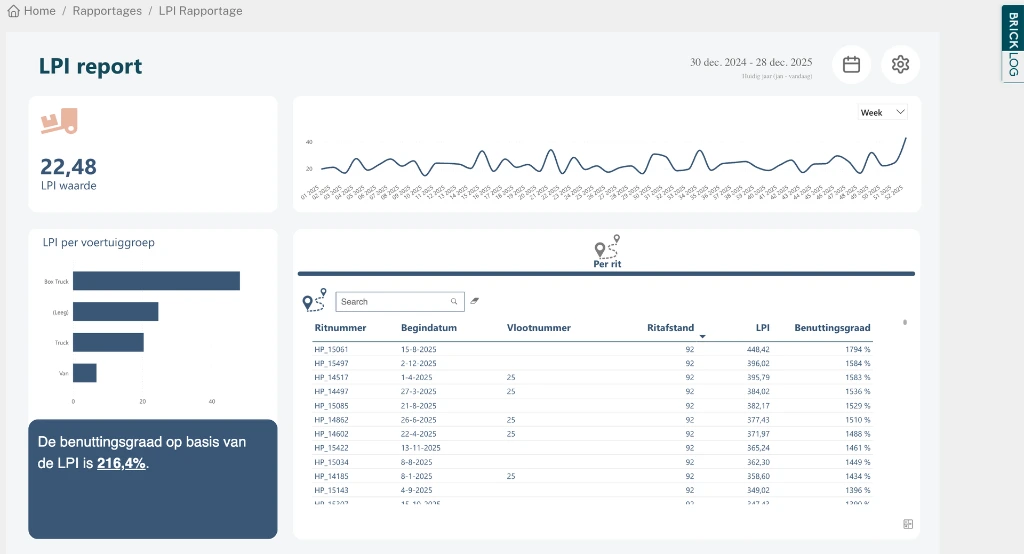Click the route icon left of search
1024x554 pixels.
314,300
